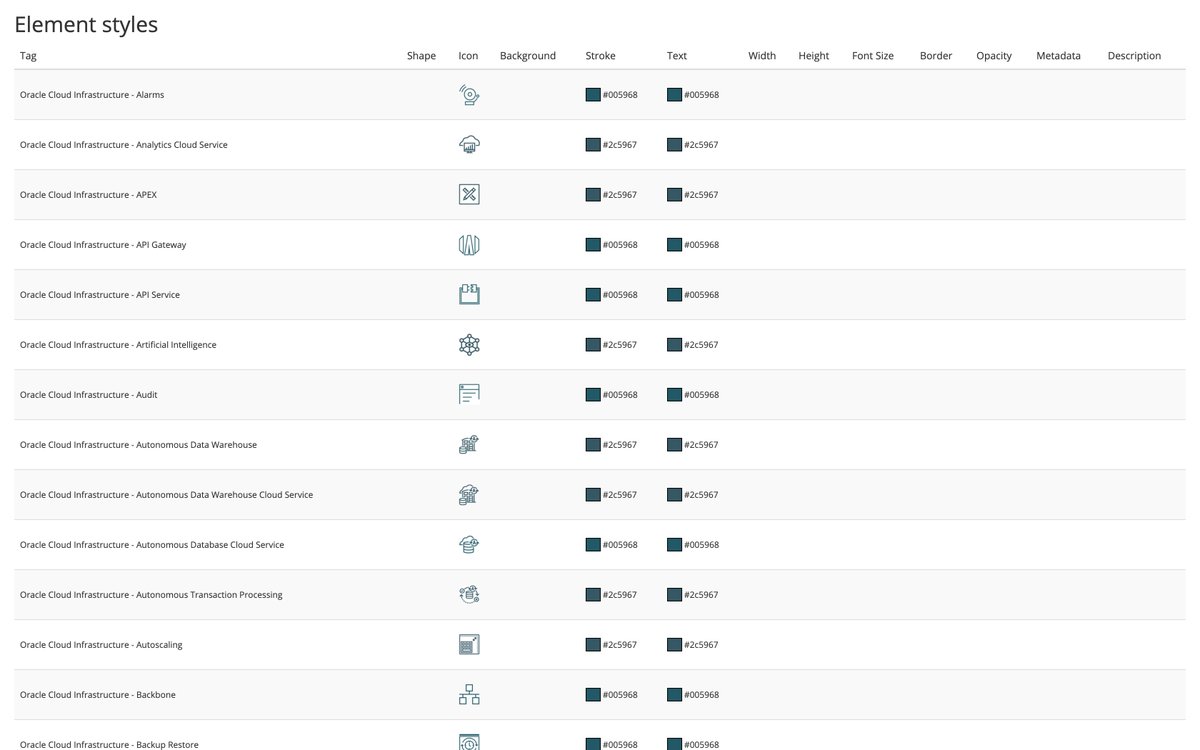Click the APEX stroke color swatch
The width and height of the screenshot is (1200, 750).
coord(593,195)
